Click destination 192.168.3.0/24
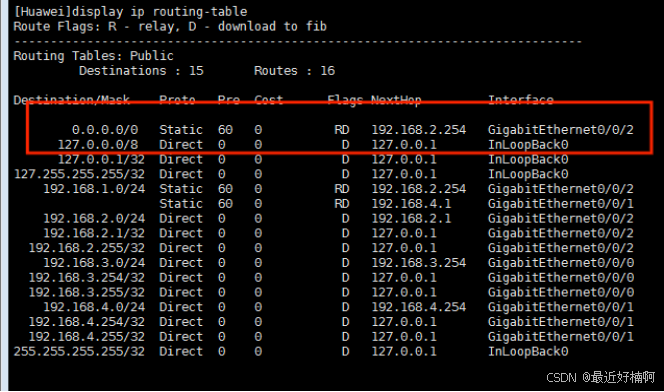 pyautogui.click(x=94, y=263)
